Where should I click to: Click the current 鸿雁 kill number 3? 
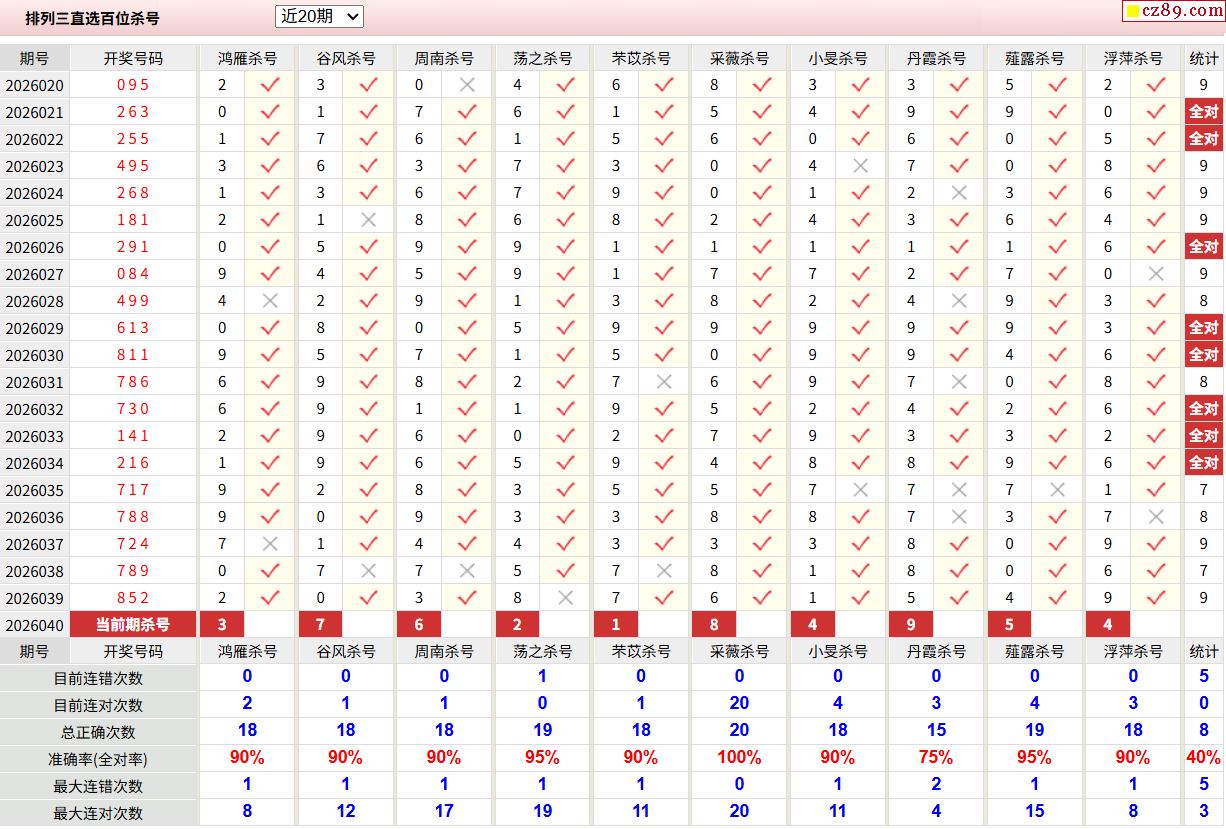(222, 625)
